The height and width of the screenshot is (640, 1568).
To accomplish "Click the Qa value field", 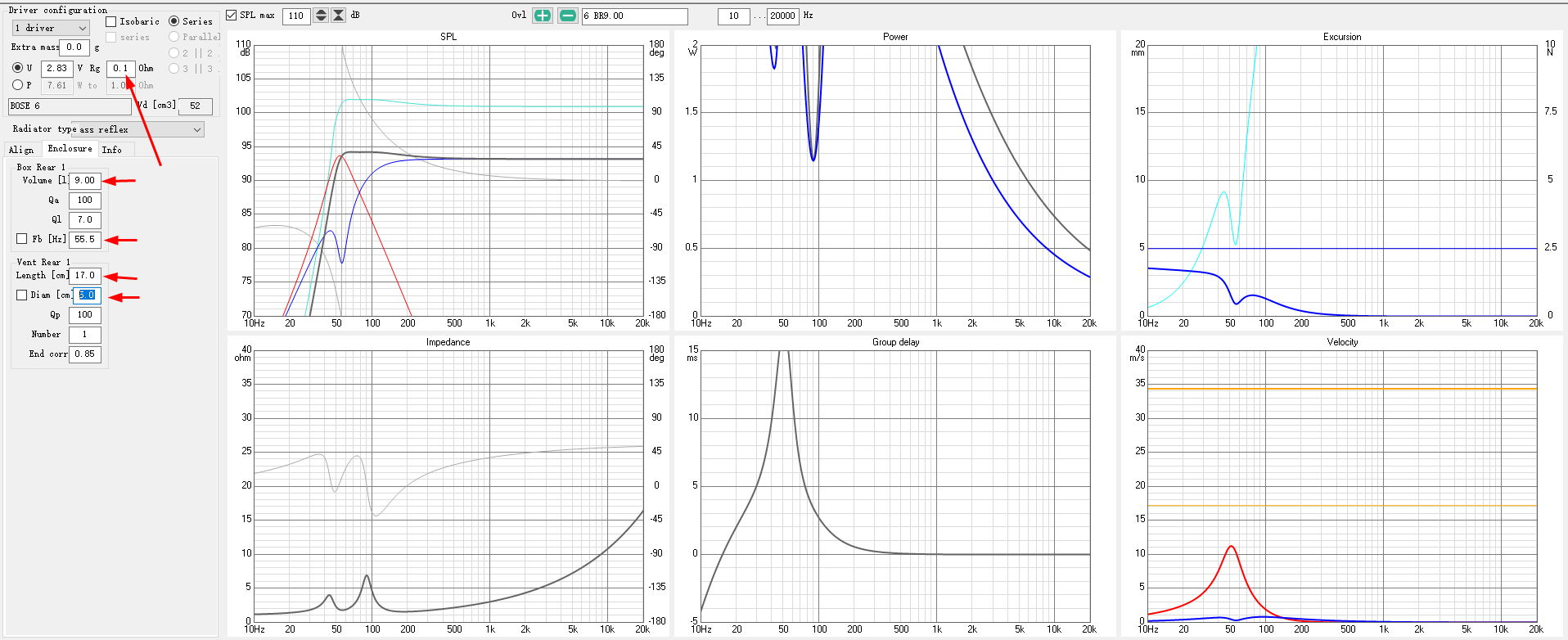I will 85,201.
